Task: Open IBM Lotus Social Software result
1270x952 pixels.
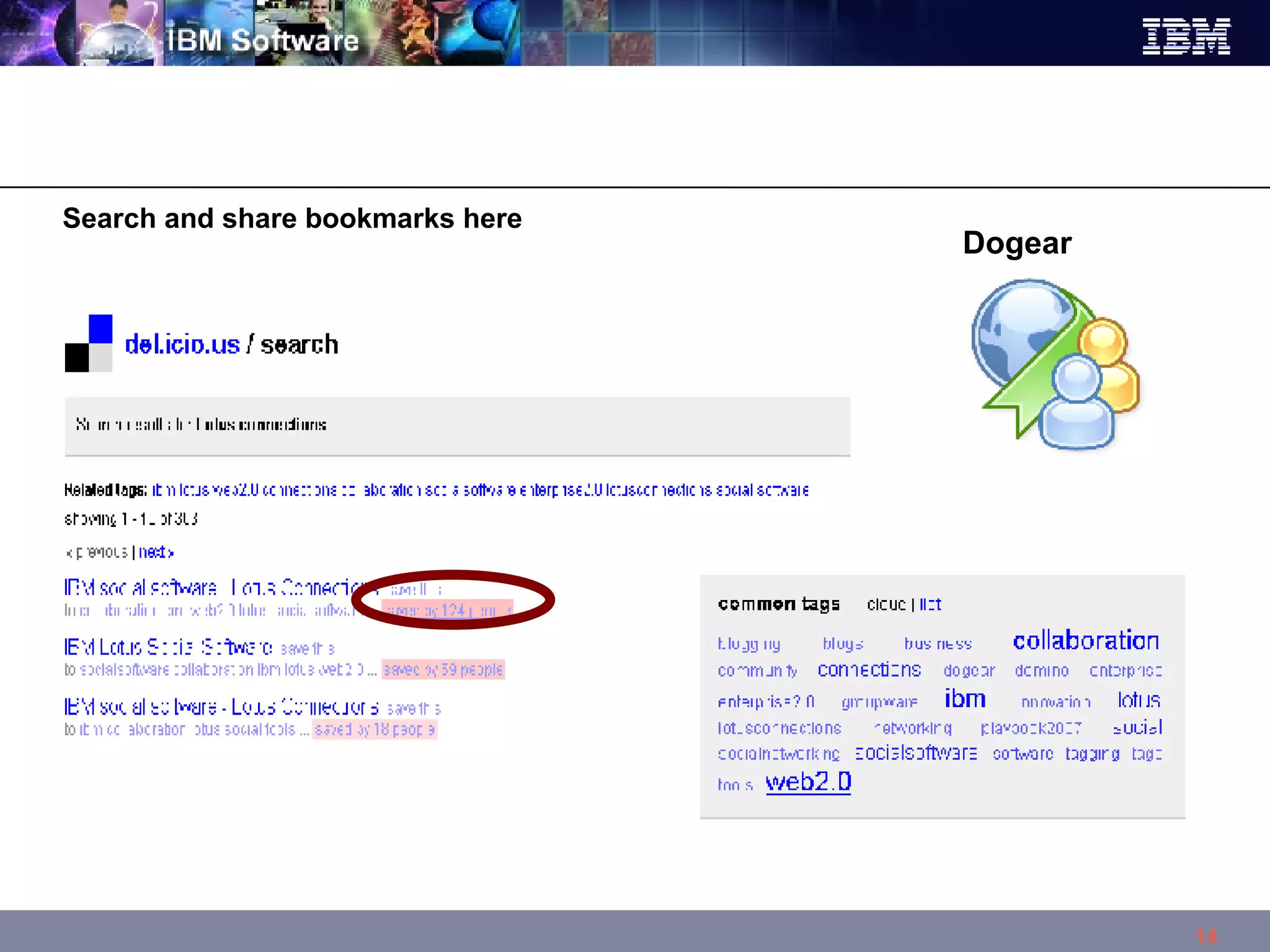Action: [x=168, y=647]
